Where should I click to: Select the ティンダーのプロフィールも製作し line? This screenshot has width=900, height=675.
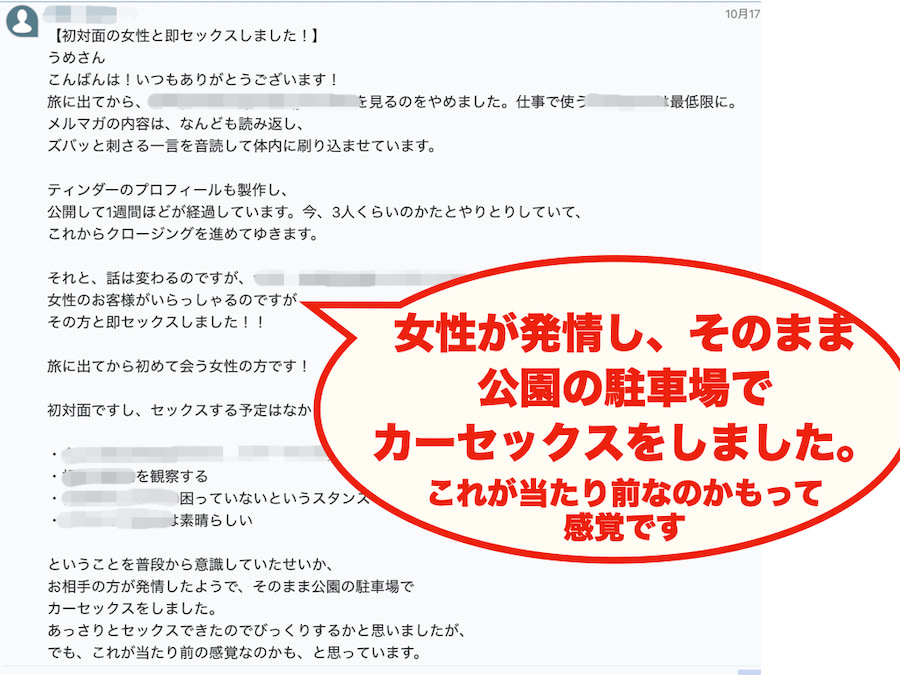tap(168, 190)
